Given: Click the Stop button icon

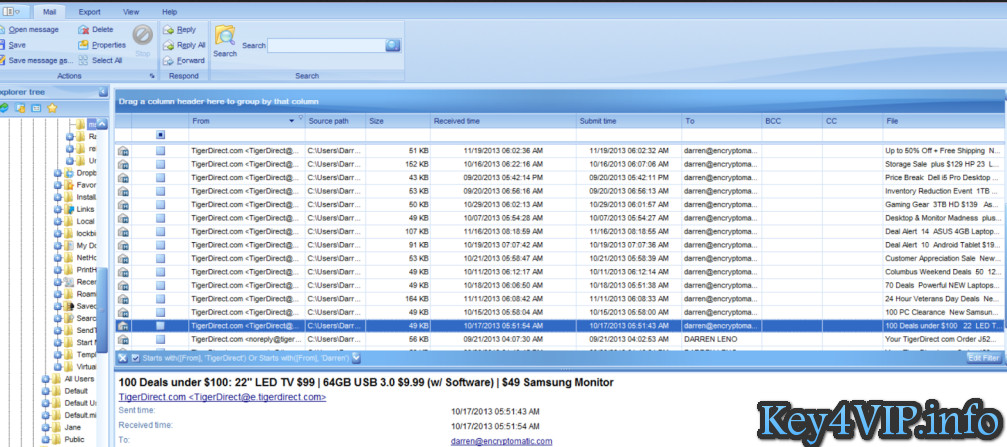Looking at the screenshot, I should pyautogui.click(x=143, y=35).
